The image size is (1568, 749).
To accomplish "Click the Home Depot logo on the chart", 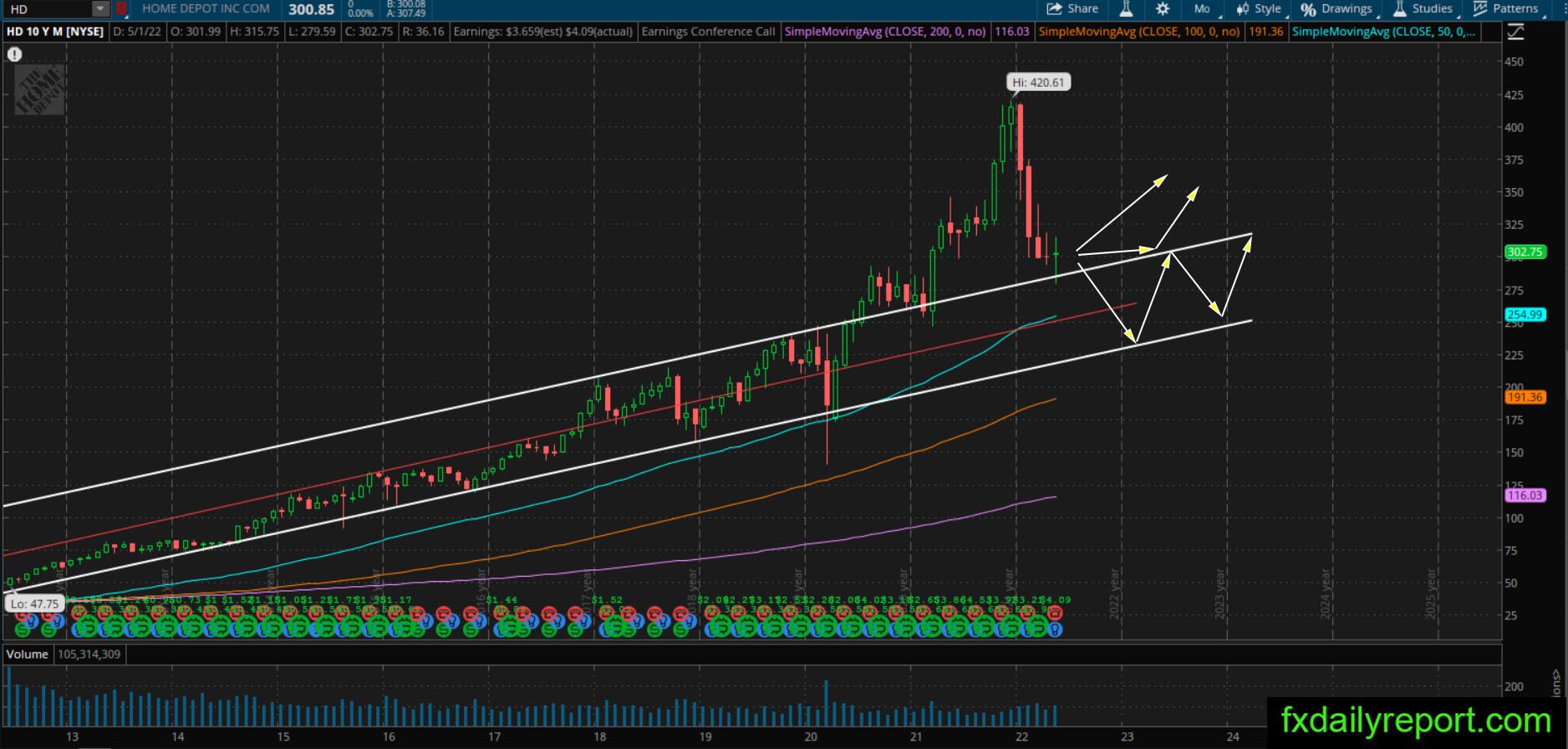I will pyautogui.click(x=39, y=89).
